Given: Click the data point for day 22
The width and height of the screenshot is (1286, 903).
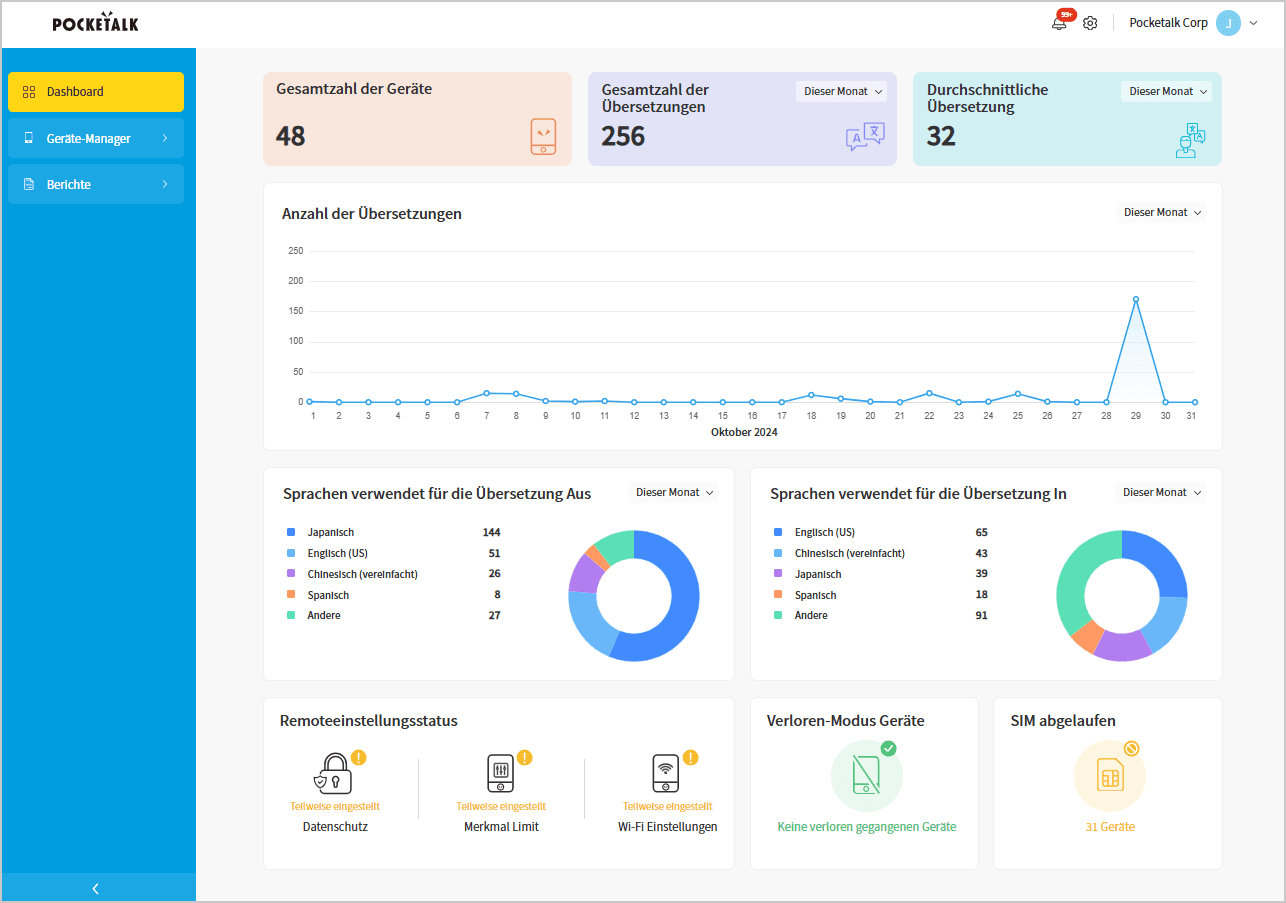Looking at the screenshot, I should pyautogui.click(x=929, y=393).
